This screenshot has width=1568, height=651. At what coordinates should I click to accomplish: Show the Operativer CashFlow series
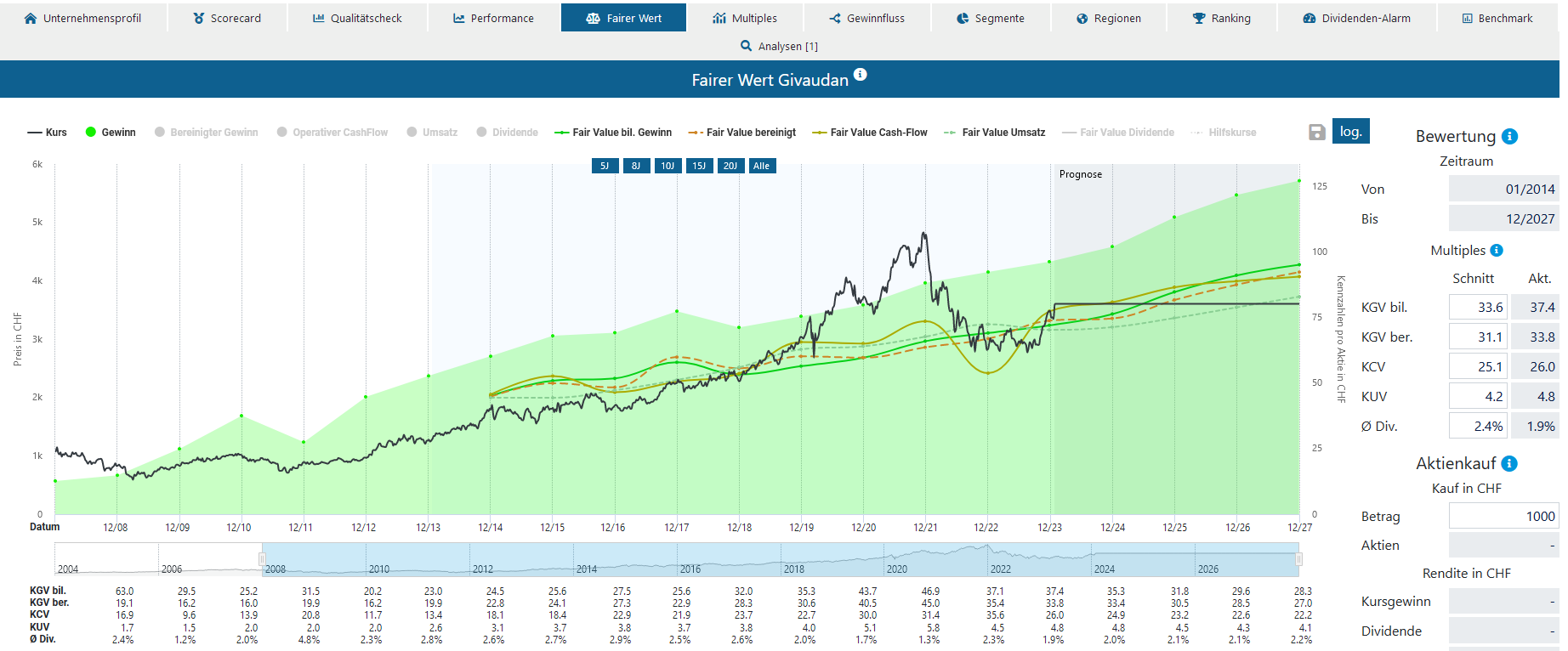(332, 133)
